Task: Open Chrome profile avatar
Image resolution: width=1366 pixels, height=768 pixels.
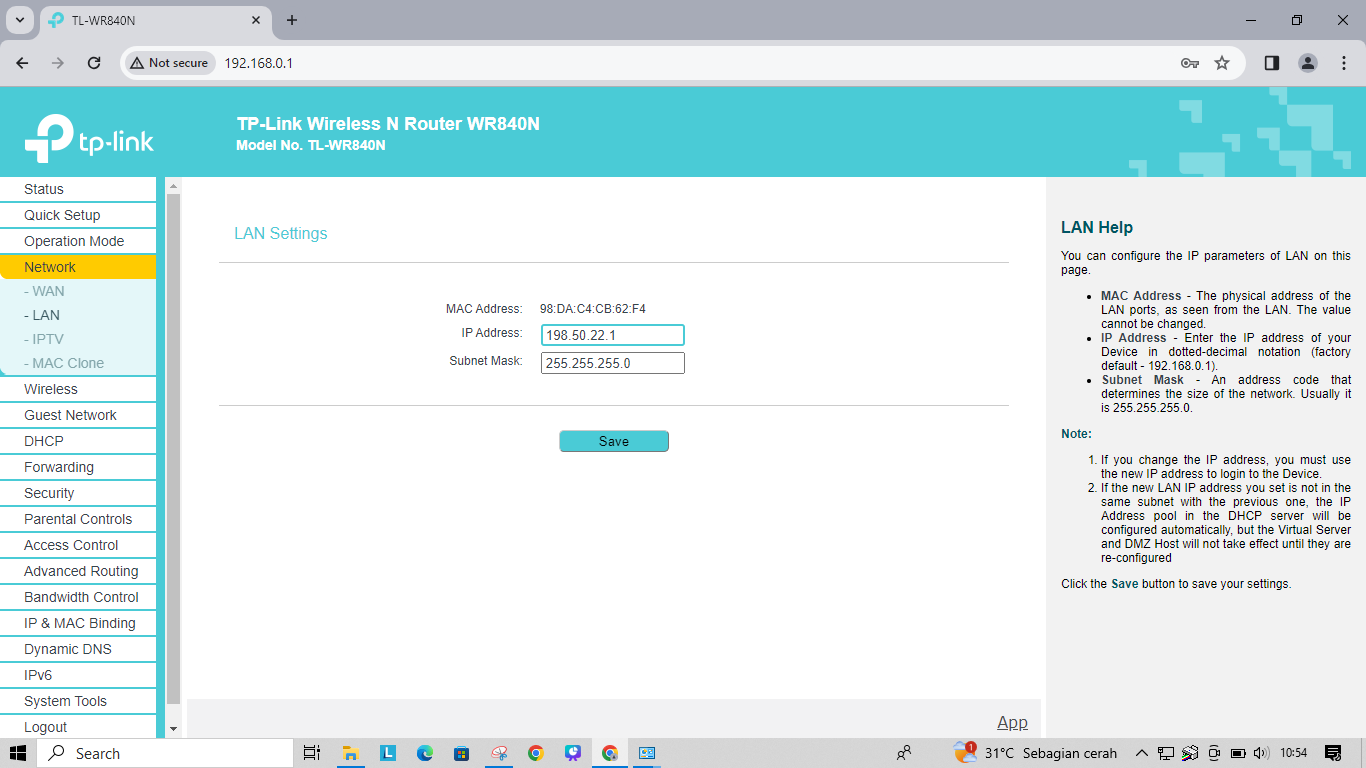Action: coord(1308,63)
